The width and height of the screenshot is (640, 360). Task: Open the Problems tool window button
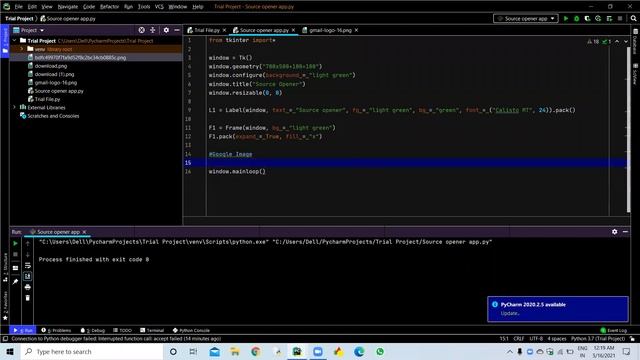click(56, 330)
